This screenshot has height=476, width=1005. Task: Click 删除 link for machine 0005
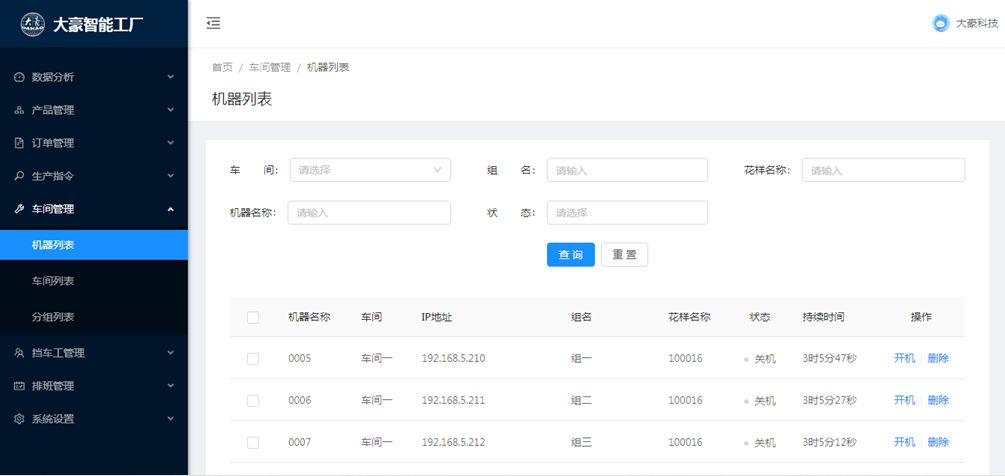tap(938, 358)
